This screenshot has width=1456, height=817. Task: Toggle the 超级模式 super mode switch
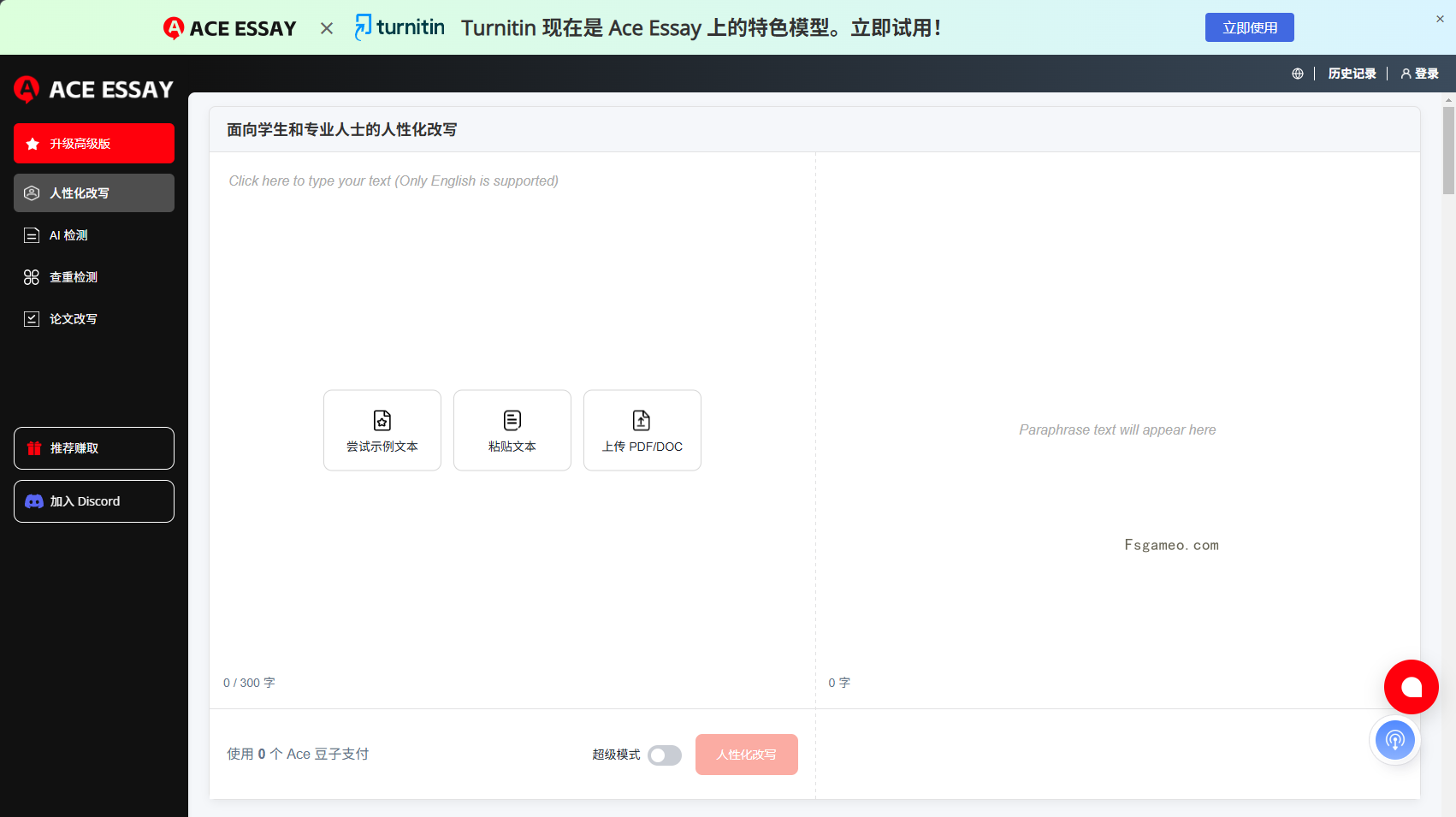(x=665, y=755)
